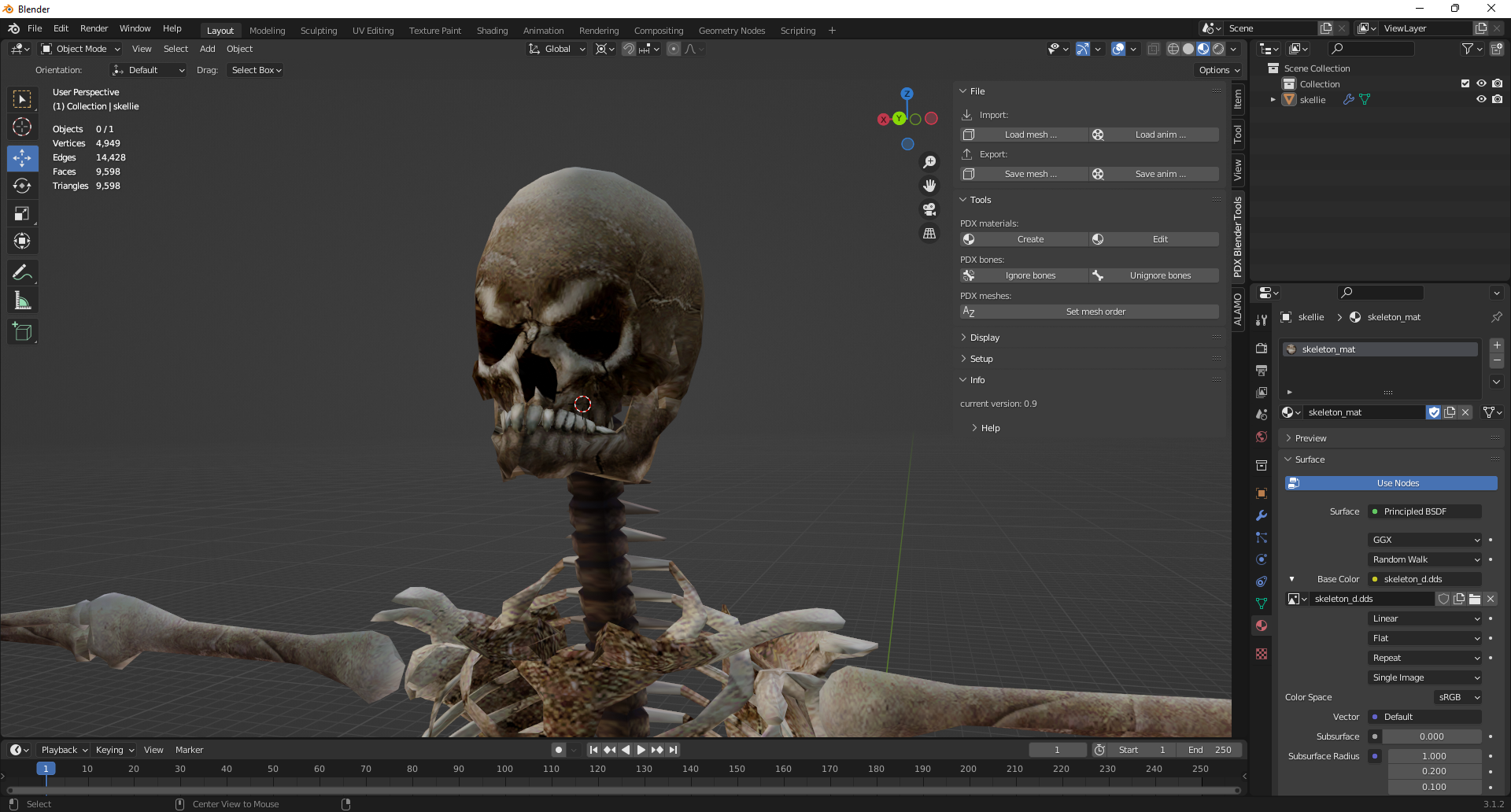
Task: Adjust the Subsurface value slider
Action: tap(1432, 736)
